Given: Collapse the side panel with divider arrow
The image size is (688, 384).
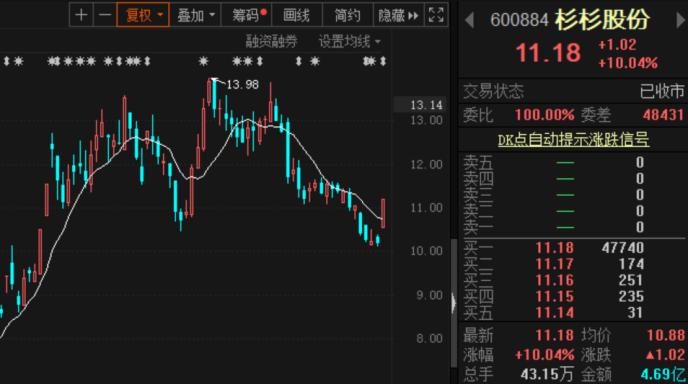Looking at the screenshot, I should 454,303.
